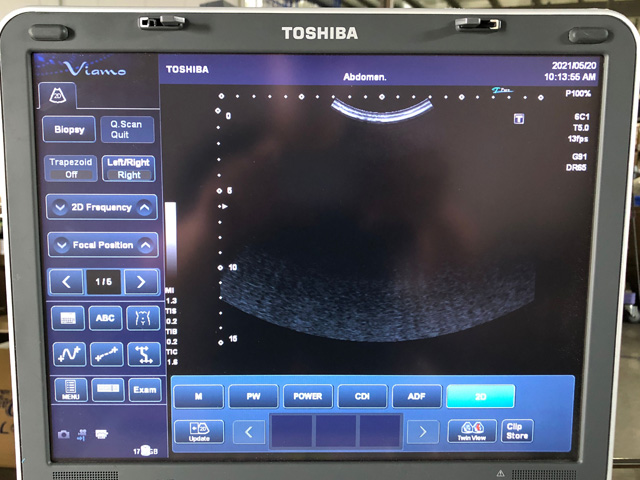Image resolution: width=640 pixels, height=480 pixels.
Task: Click the camera snapshot status icon
Action: [64, 435]
